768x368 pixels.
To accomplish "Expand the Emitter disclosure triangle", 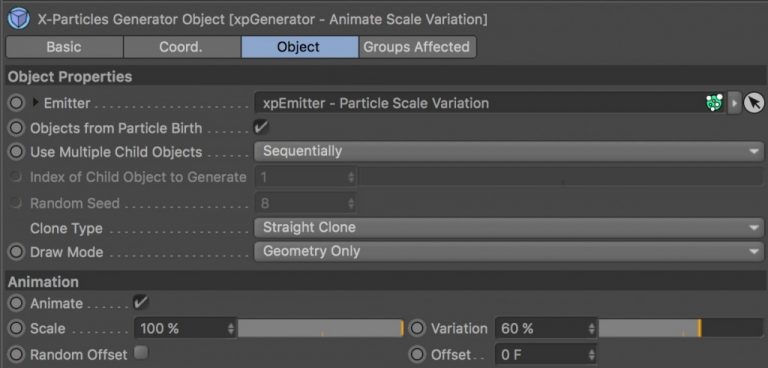I will pyautogui.click(x=35, y=103).
